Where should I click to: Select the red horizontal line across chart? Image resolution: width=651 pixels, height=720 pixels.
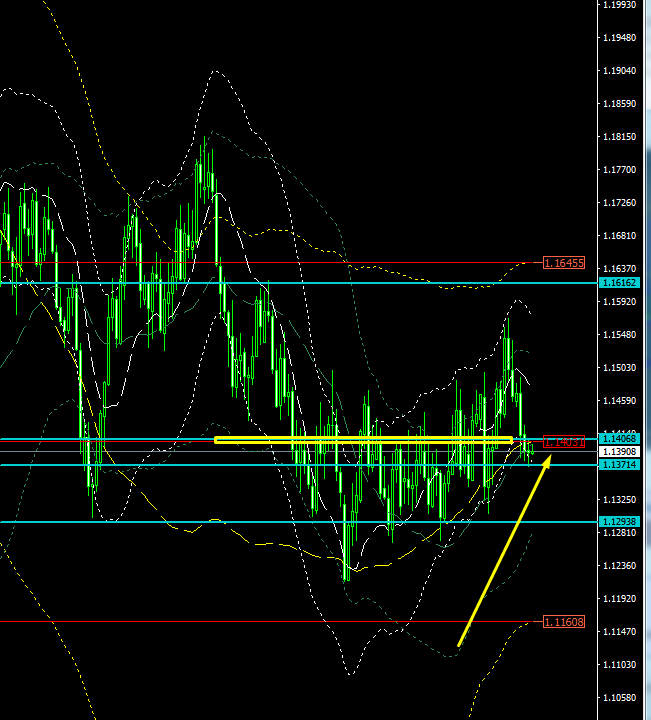point(270,263)
